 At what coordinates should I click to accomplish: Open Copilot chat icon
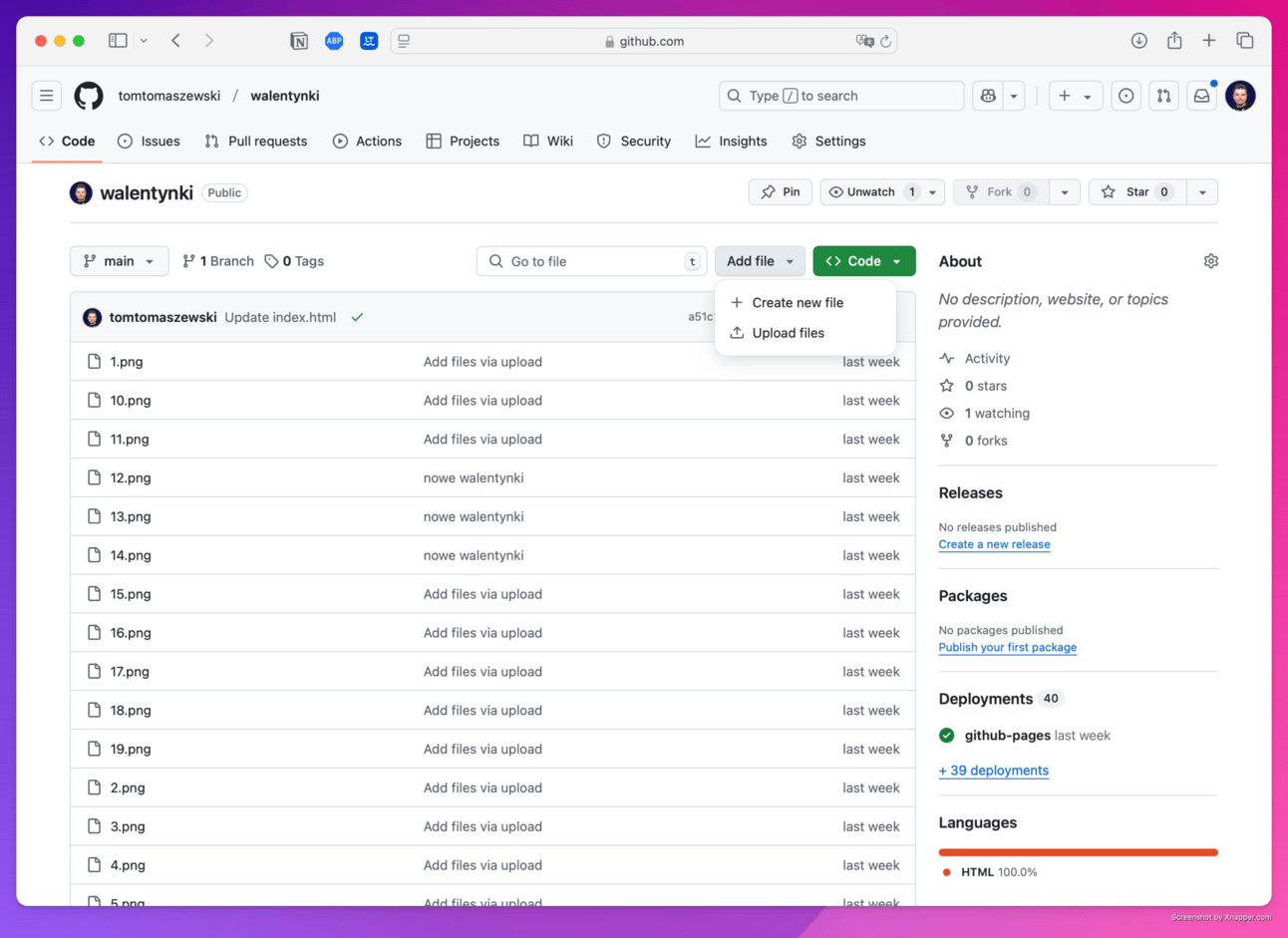(988, 96)
